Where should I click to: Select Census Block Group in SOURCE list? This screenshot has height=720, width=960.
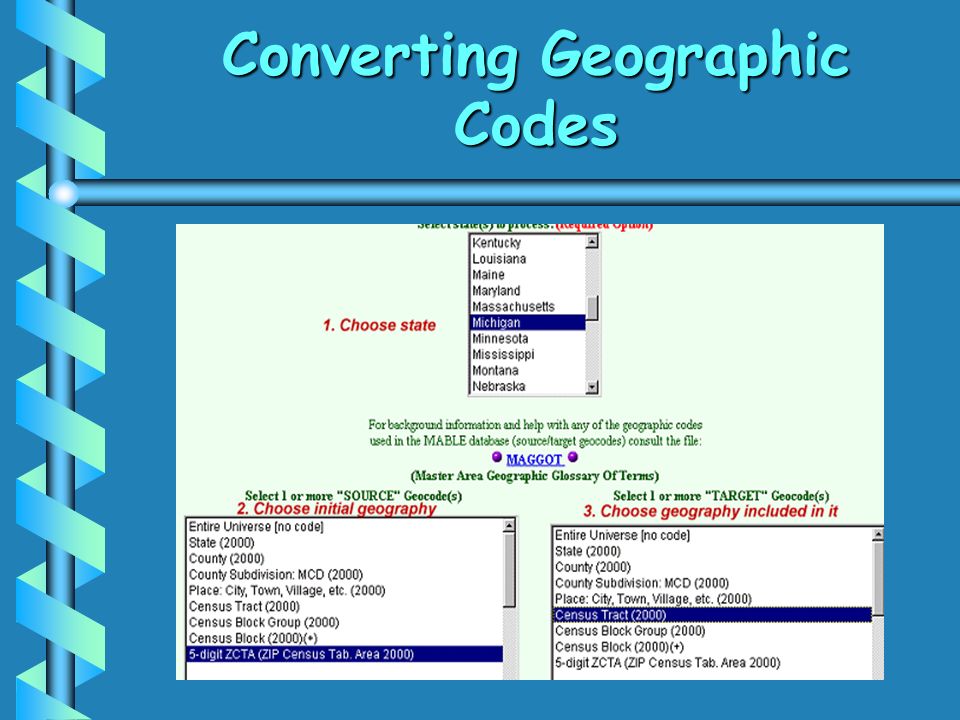click(x=344, y=622)
